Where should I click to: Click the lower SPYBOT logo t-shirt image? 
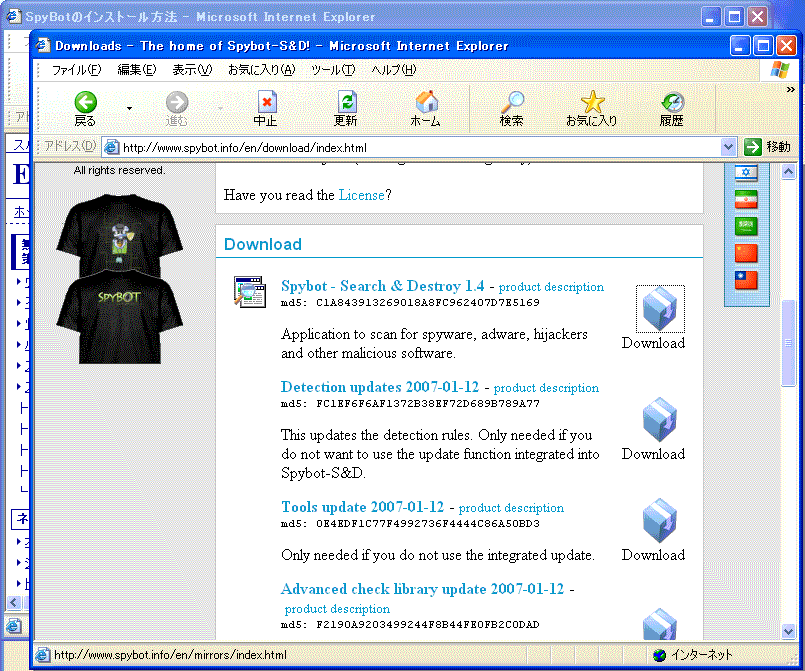coord(119,318)
